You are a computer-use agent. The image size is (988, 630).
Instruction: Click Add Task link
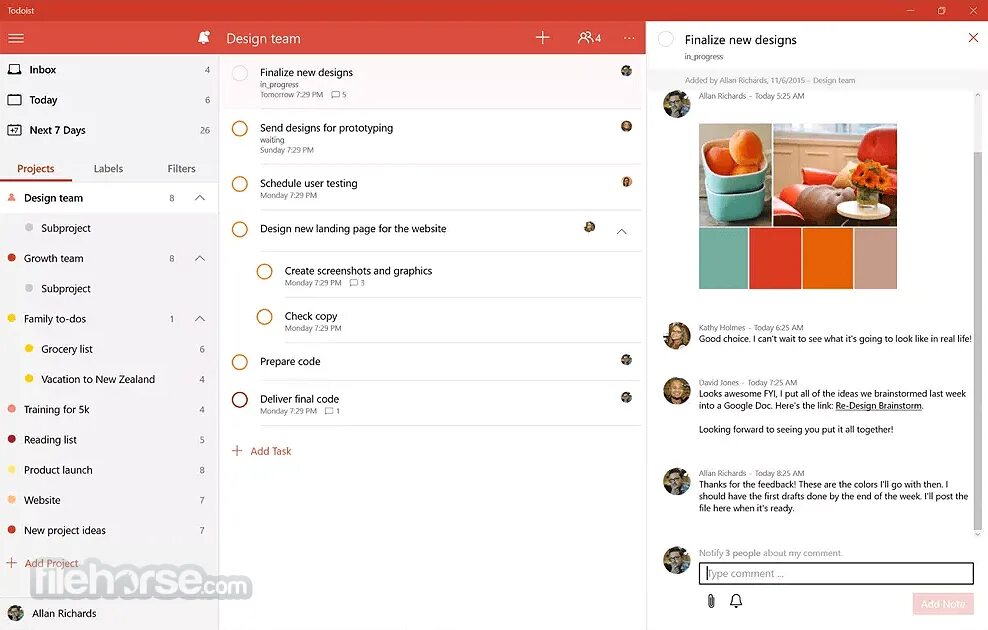coord(271,451)
